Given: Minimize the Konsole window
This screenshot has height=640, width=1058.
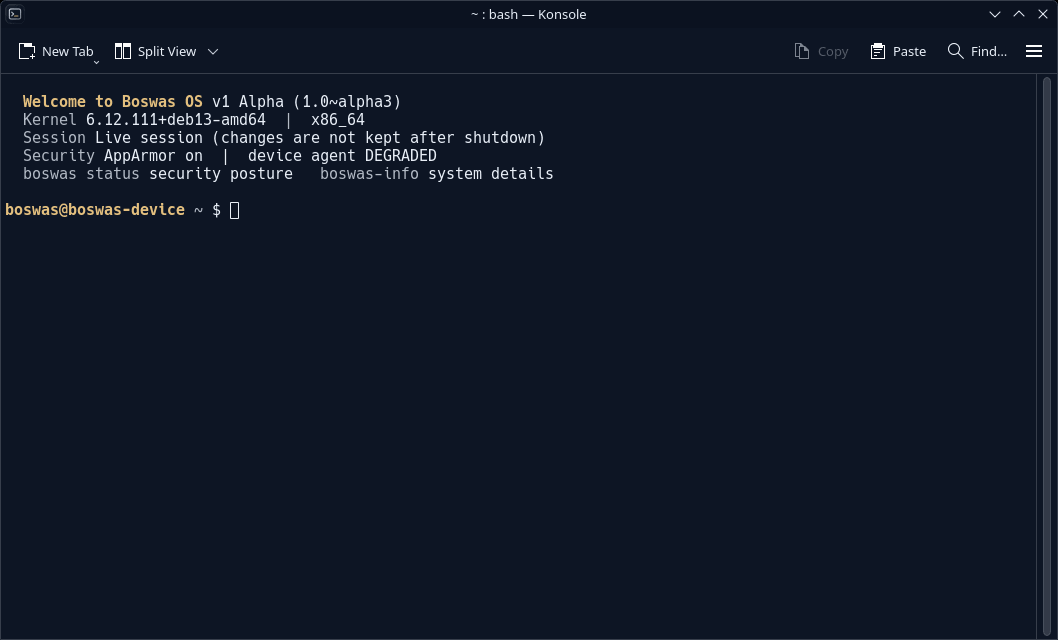Looking at the screenshot, I should pos(995,14).
